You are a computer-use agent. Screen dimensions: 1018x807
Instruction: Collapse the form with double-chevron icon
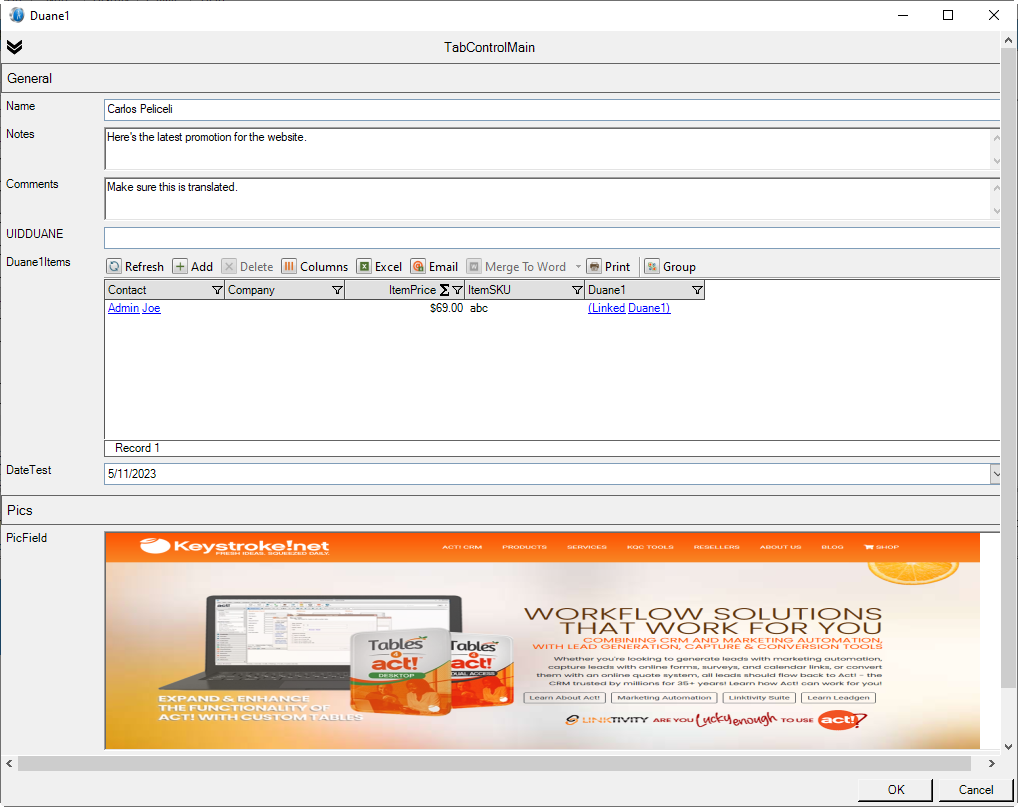coord(14,47)
